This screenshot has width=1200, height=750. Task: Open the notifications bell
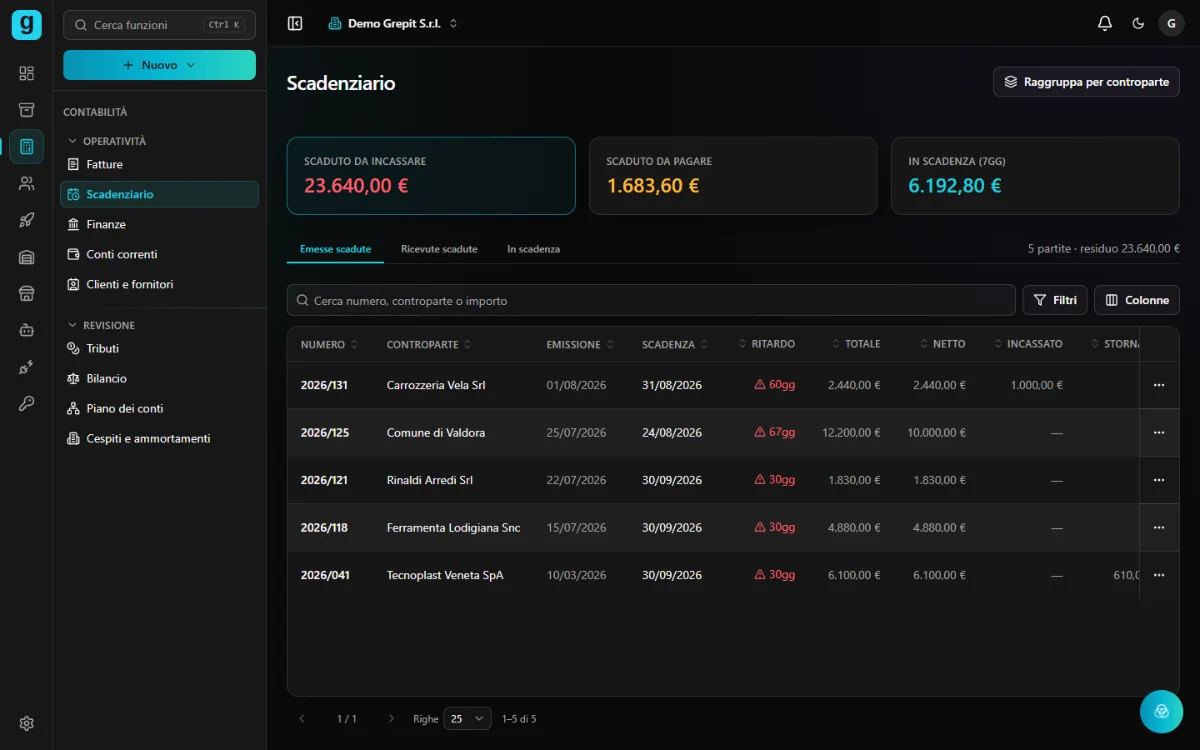pos(1105,23)
